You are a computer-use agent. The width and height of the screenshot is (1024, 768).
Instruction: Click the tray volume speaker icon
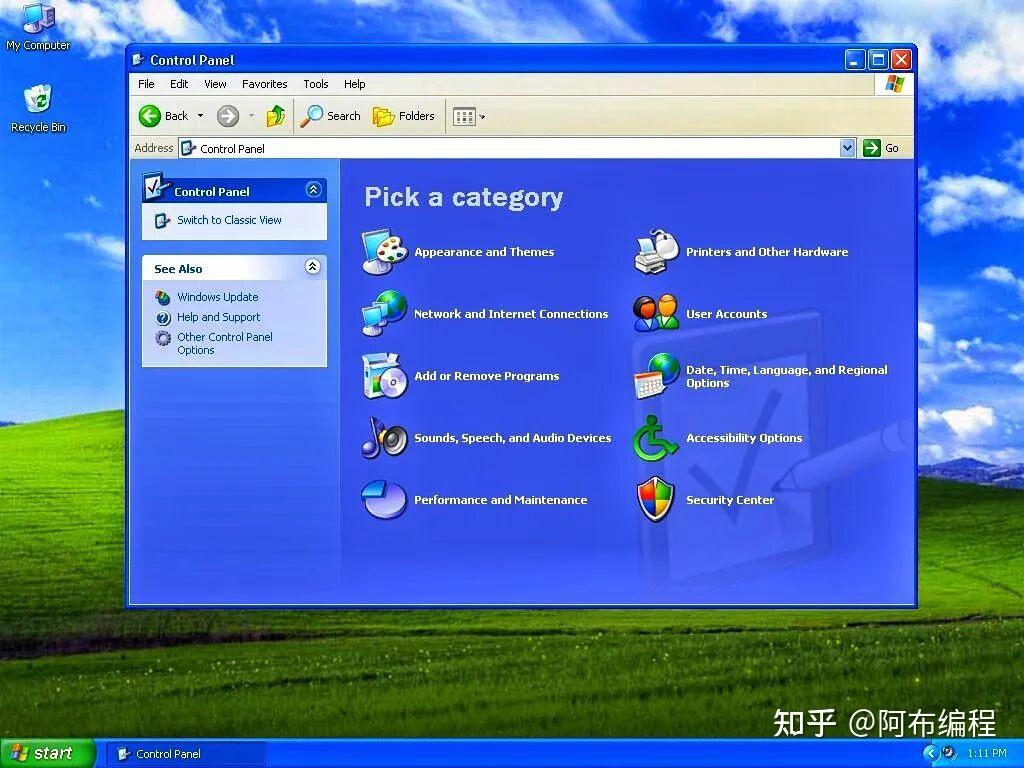coord(950,753)
